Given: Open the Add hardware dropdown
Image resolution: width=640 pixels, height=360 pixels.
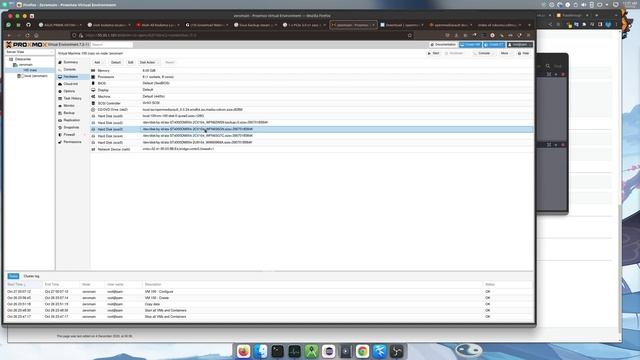Looking at the screenshot, I should click(98, 62).
